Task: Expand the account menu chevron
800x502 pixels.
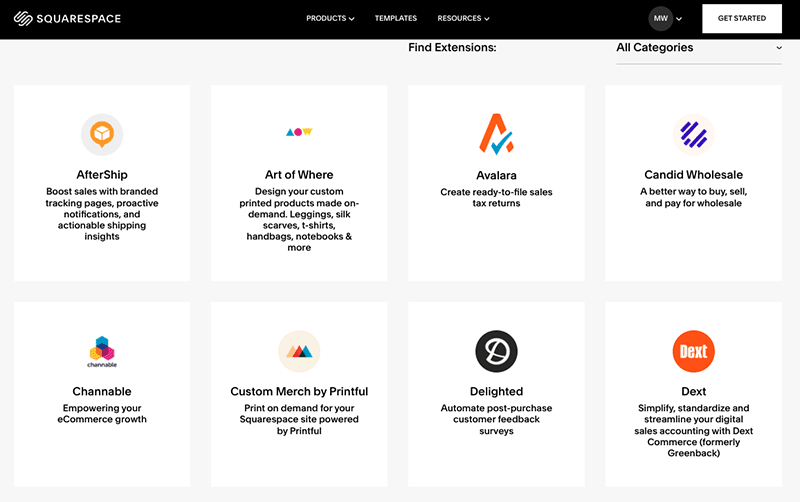Action: (x=679, y=19)
